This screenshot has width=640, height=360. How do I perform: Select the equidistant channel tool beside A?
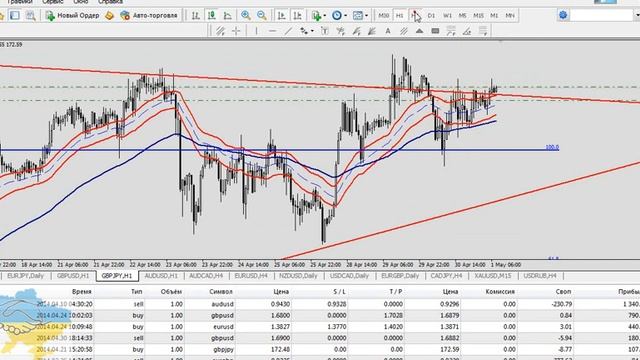(x=404, y=31)
